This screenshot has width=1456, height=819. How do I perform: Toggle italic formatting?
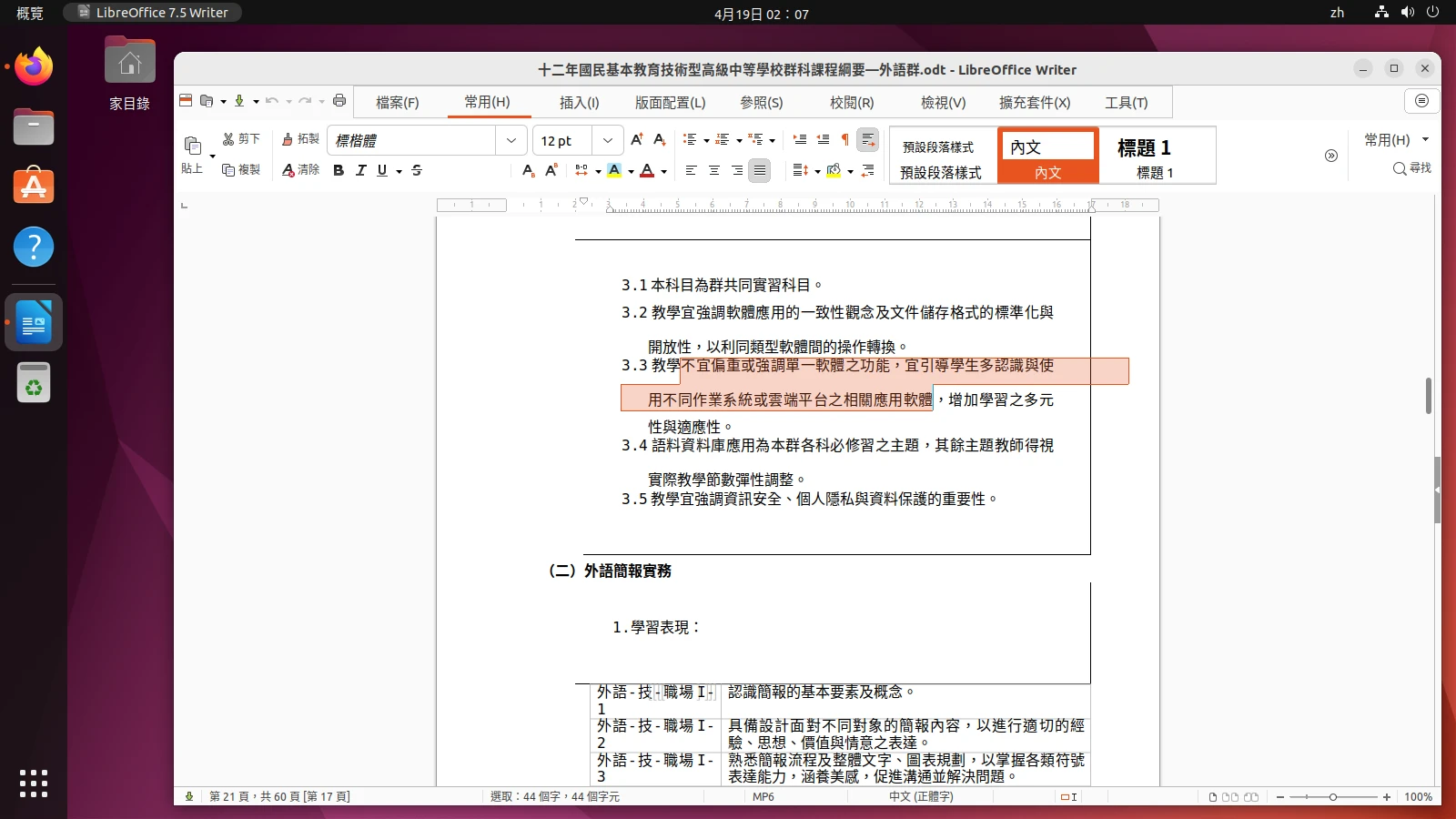(361, 170)
